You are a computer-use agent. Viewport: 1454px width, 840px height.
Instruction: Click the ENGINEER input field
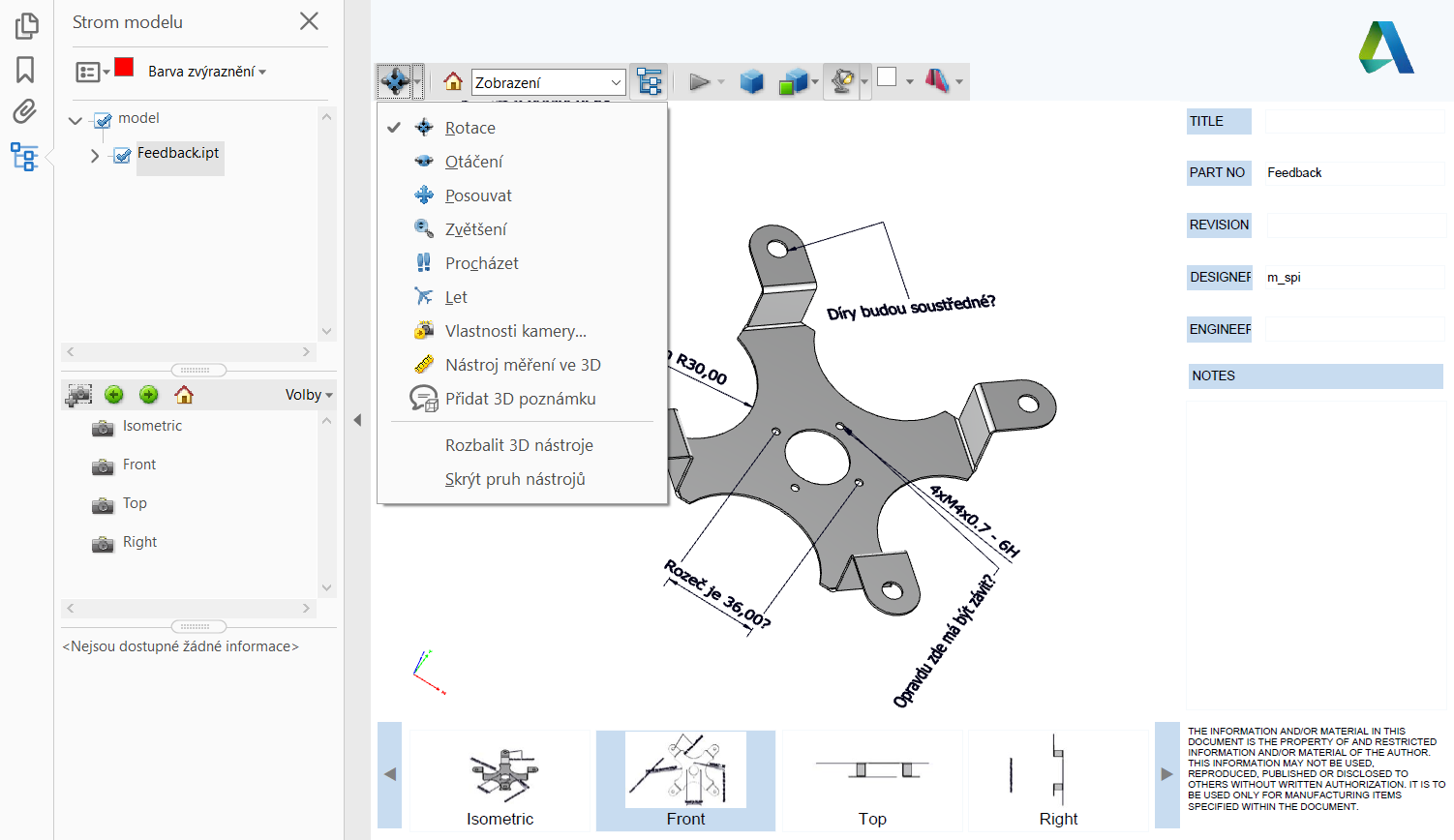tap(1354, 330)
